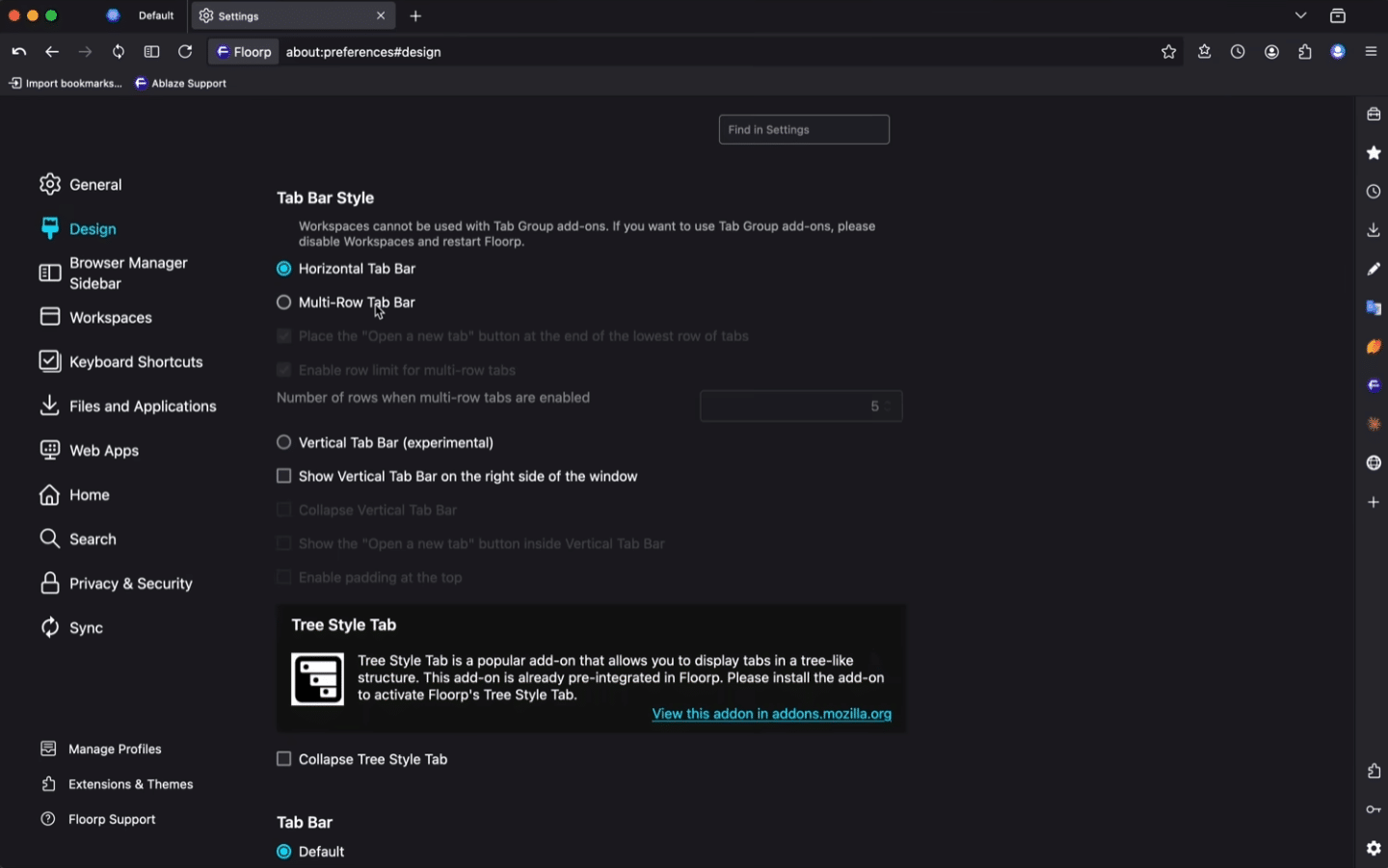Open Floorp Support link
The image size is (1388, 868).
(x=98, y=819)
